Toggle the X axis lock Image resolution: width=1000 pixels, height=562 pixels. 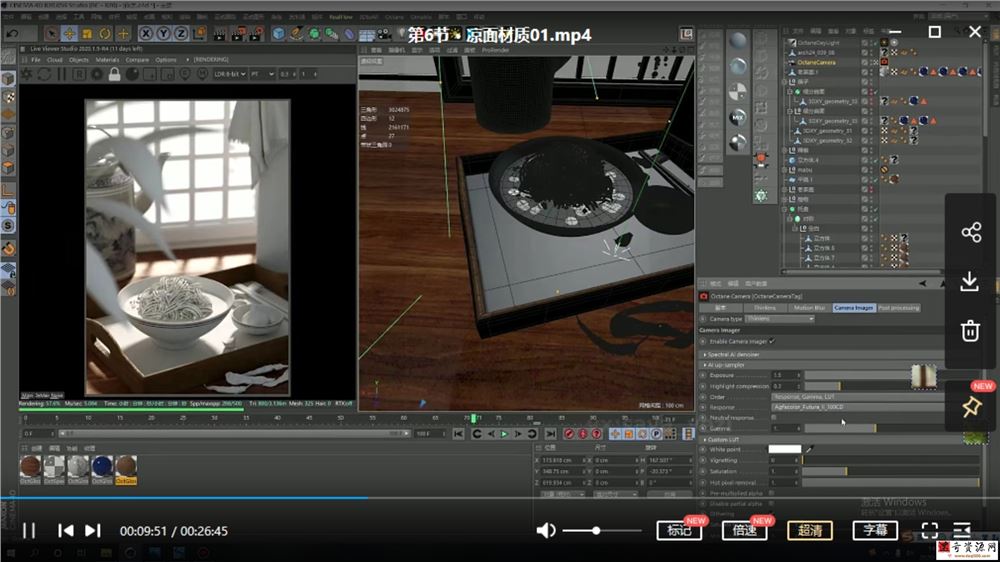pos(146,33)
